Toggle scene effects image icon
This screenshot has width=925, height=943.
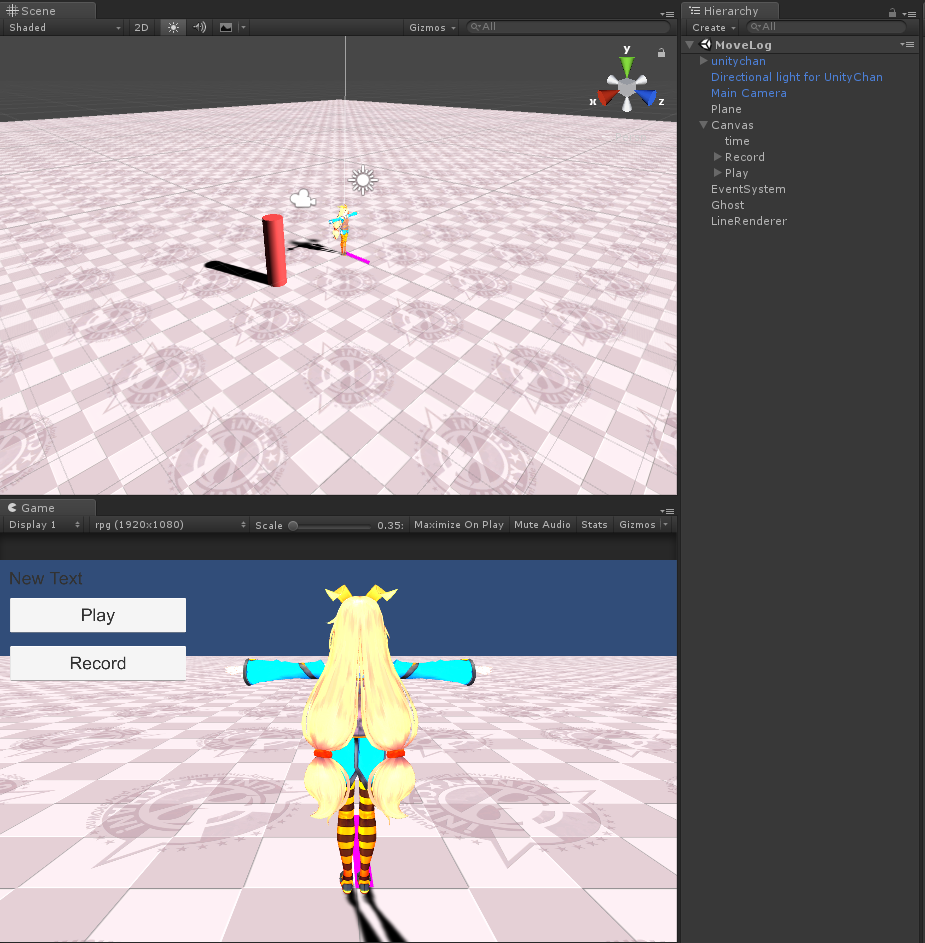(226, 27)
